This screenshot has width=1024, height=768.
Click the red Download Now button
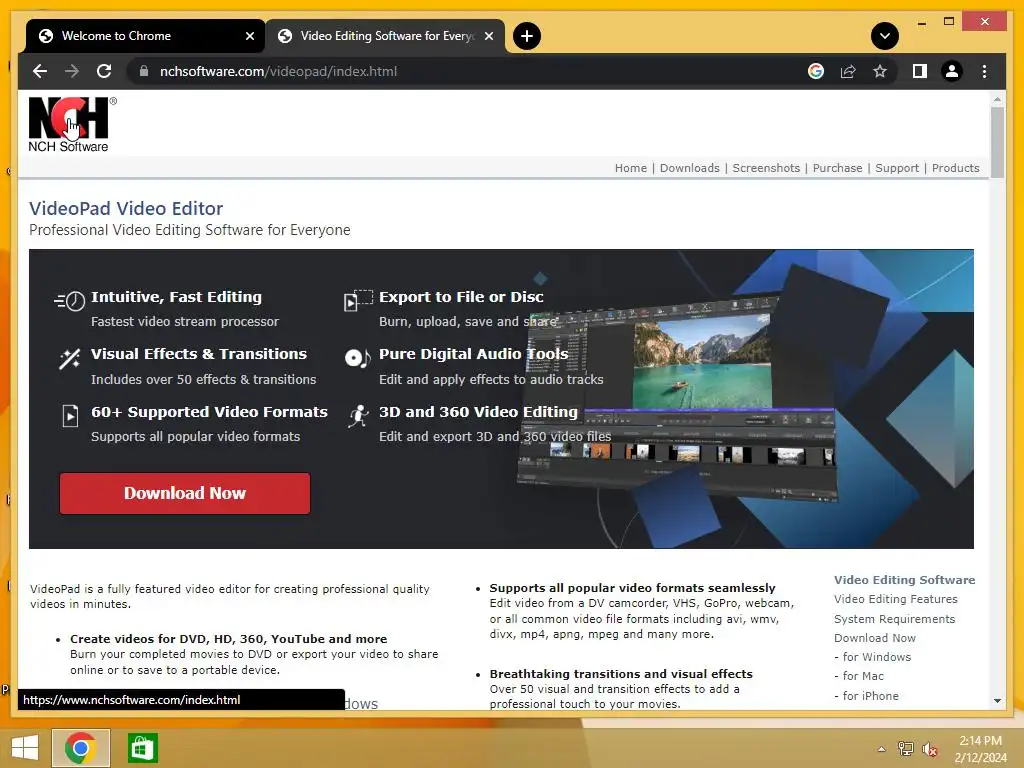[x=185, y=493]
